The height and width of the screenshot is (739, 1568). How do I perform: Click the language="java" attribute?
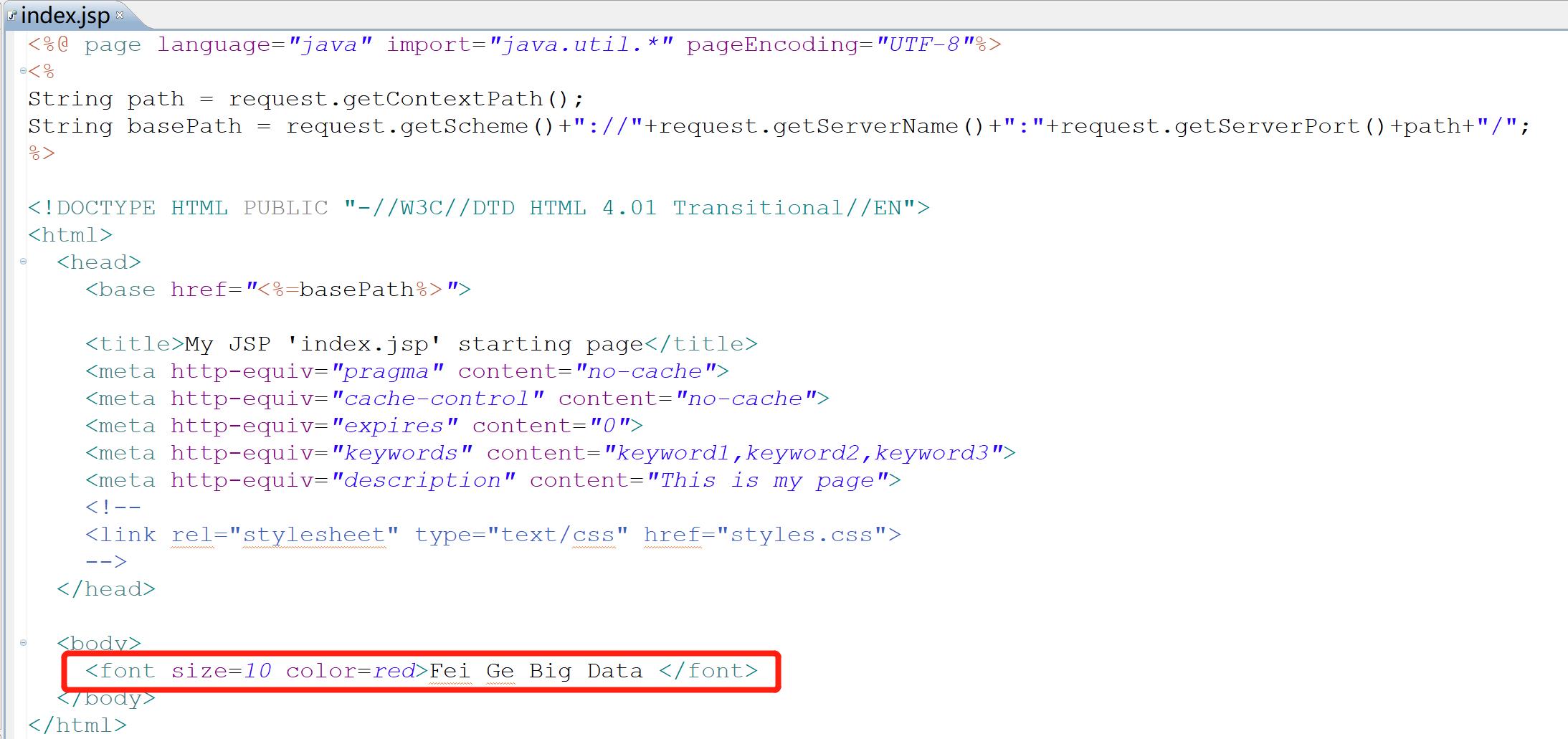pos(265,44)
